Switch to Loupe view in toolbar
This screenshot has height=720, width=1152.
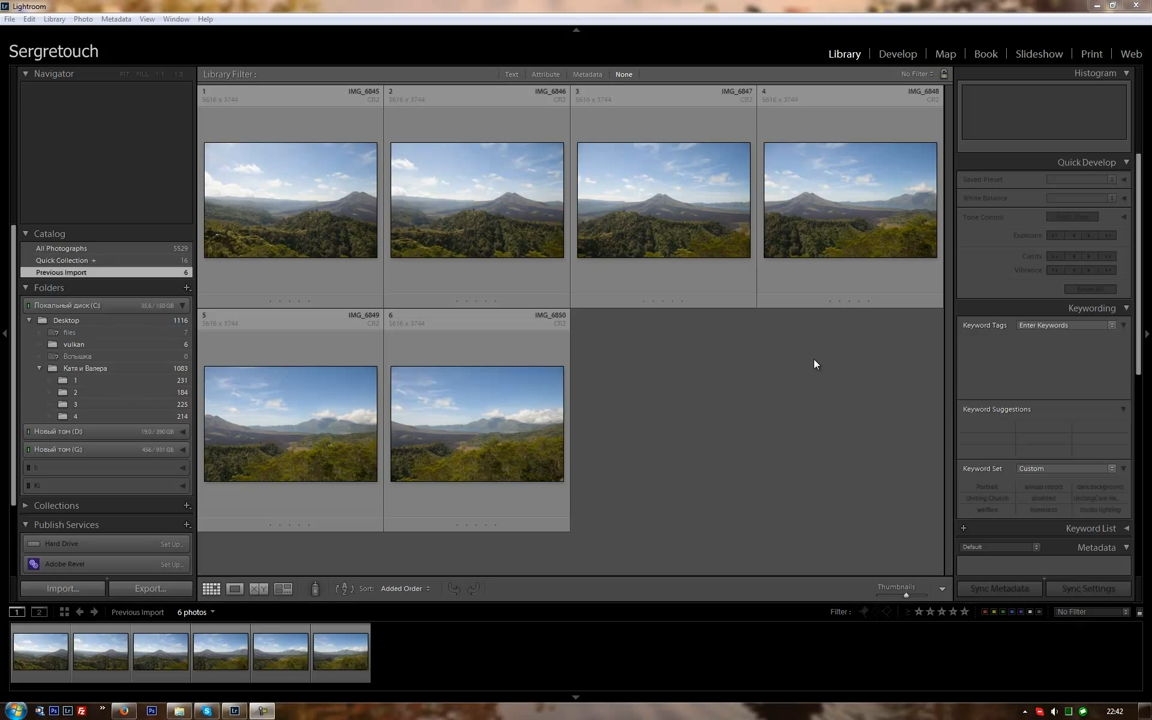tap(235, 588)
